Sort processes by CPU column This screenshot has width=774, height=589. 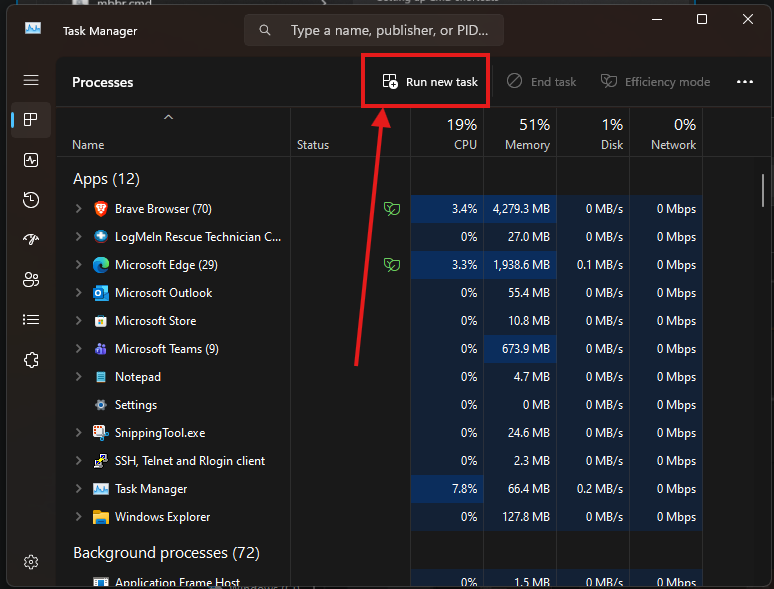[x=447, y=132]
